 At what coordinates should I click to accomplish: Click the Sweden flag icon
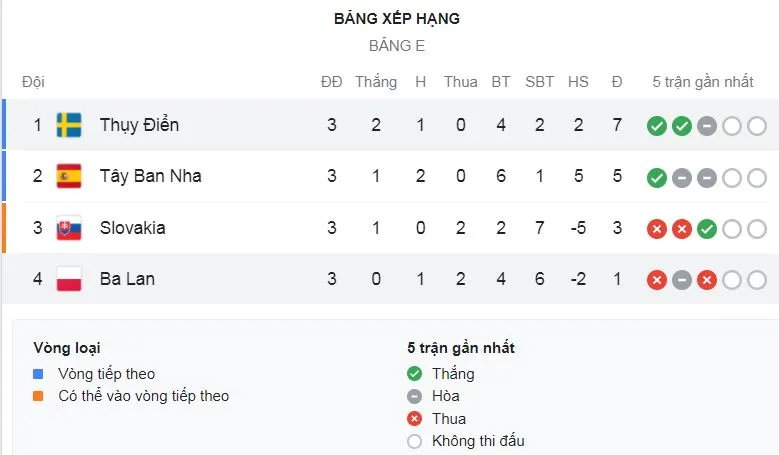pyautogui.click(x=69, y=125)
